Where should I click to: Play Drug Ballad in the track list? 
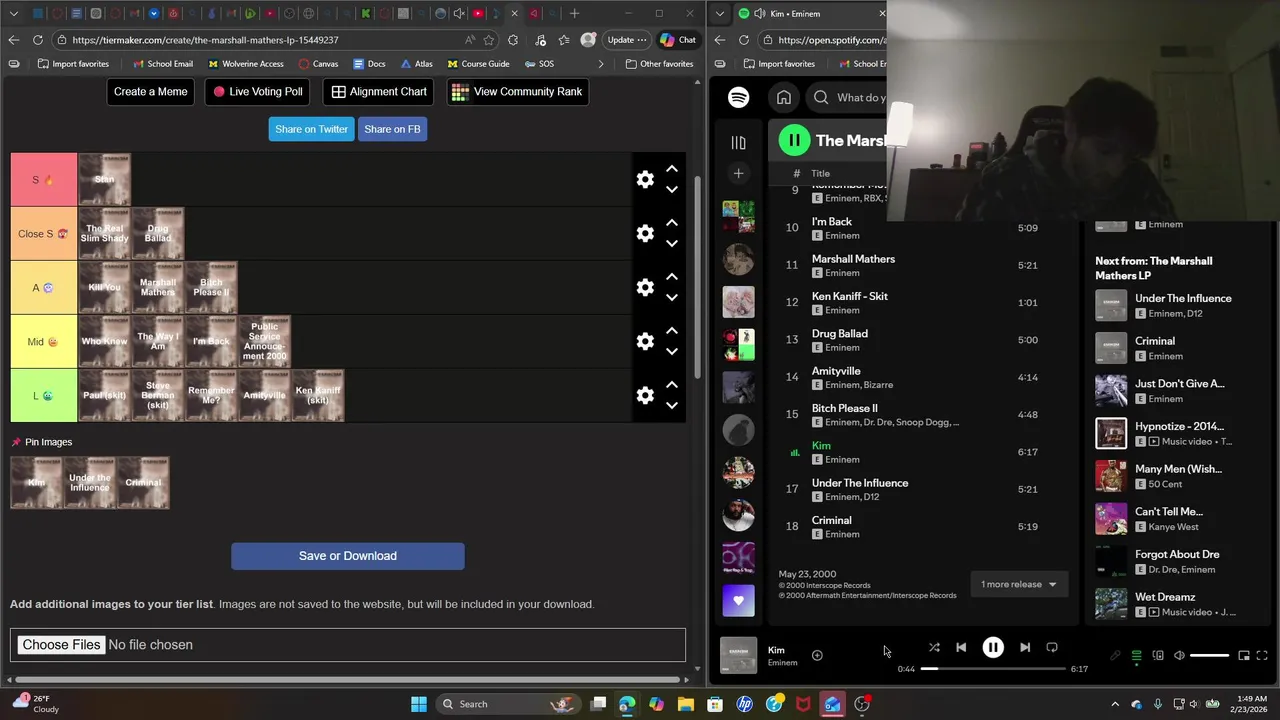point(839,334)
